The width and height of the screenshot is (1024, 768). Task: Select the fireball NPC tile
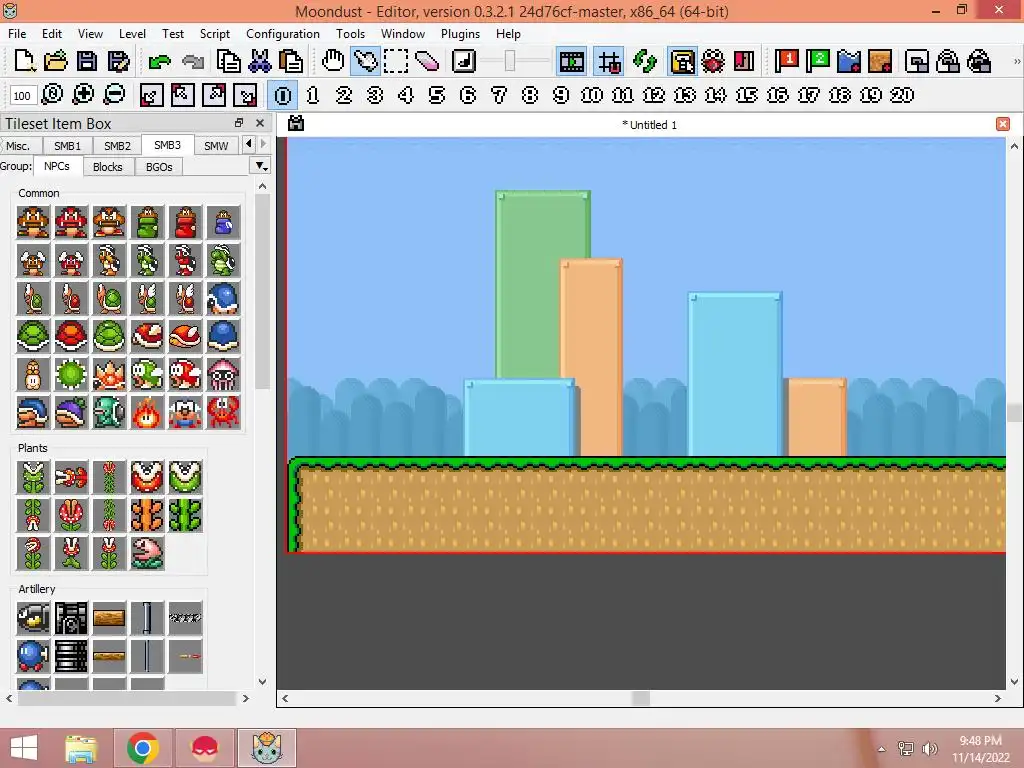148,412
